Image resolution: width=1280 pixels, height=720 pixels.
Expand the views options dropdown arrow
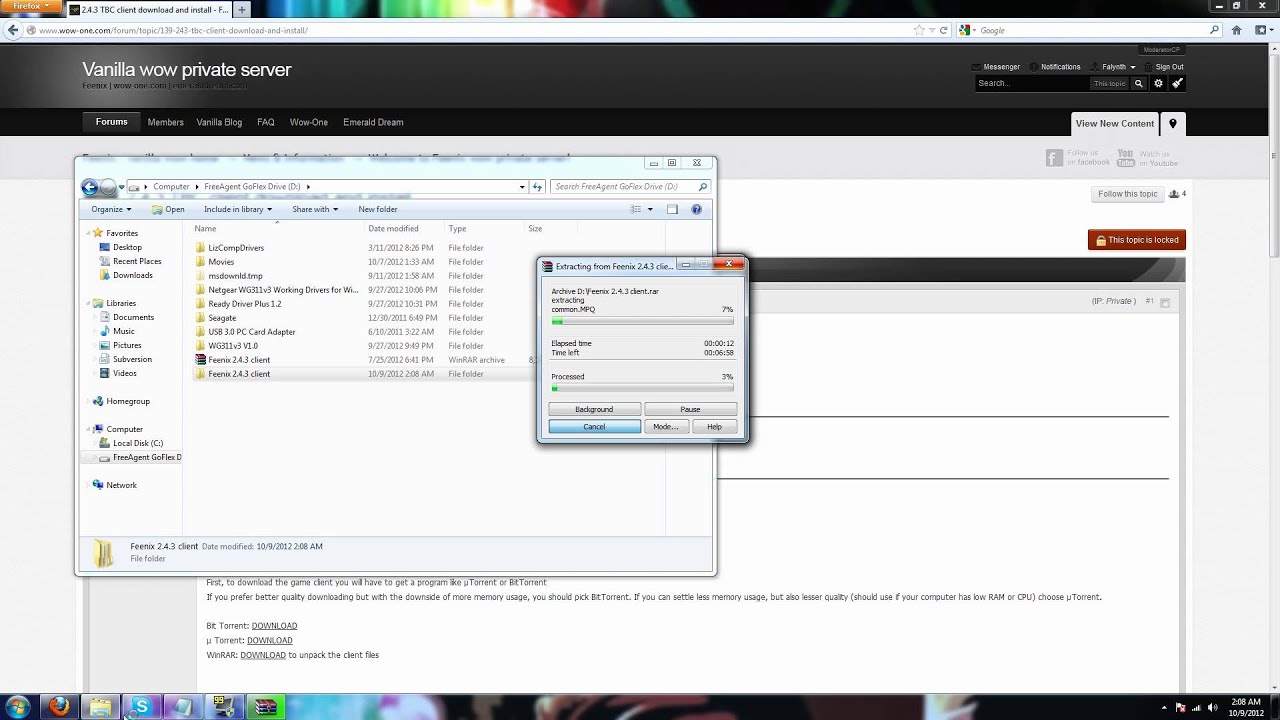650,209
